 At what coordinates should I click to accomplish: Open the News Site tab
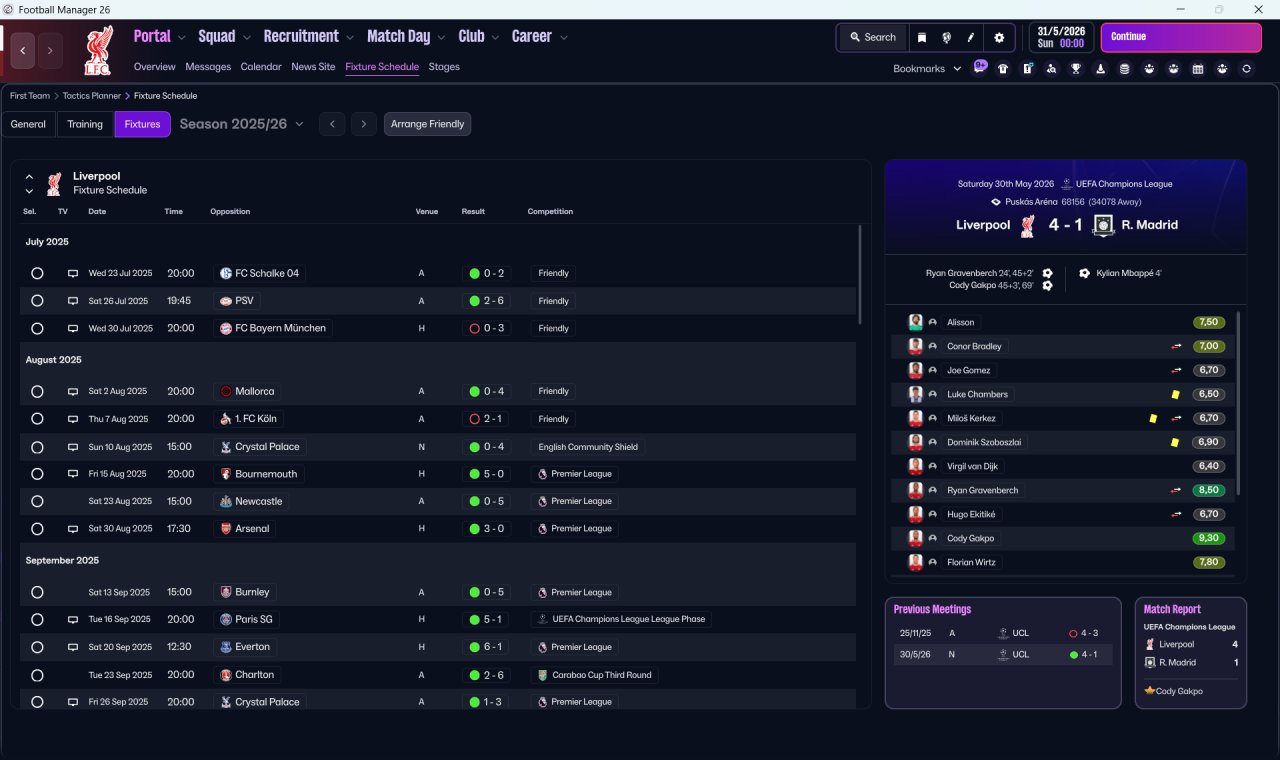point(313,67)
